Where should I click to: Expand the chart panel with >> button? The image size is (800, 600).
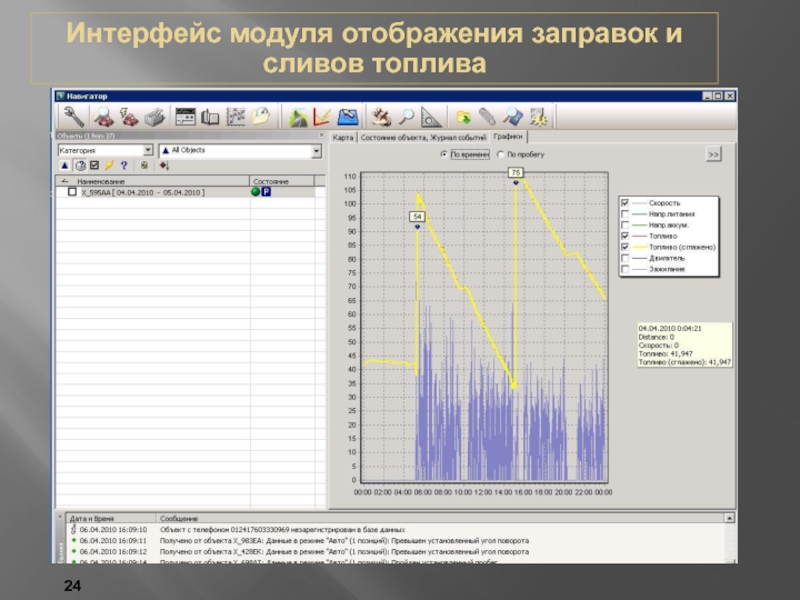click(713, 155)
